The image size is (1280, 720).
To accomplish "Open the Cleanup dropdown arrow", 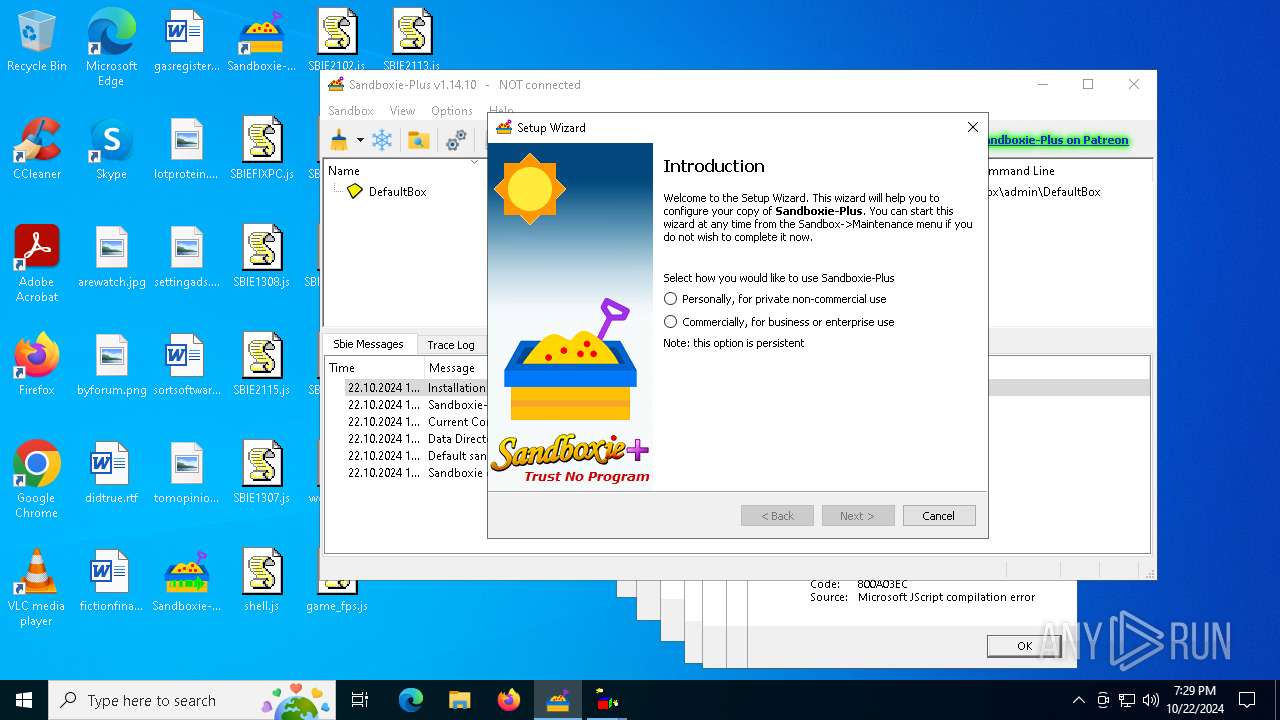I will pos(360,140).
